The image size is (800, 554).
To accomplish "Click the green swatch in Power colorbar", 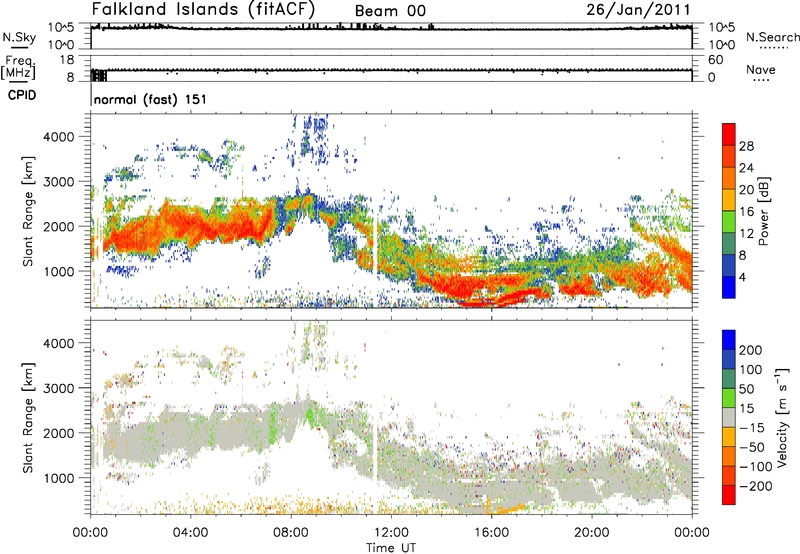I will coord(729,221).
